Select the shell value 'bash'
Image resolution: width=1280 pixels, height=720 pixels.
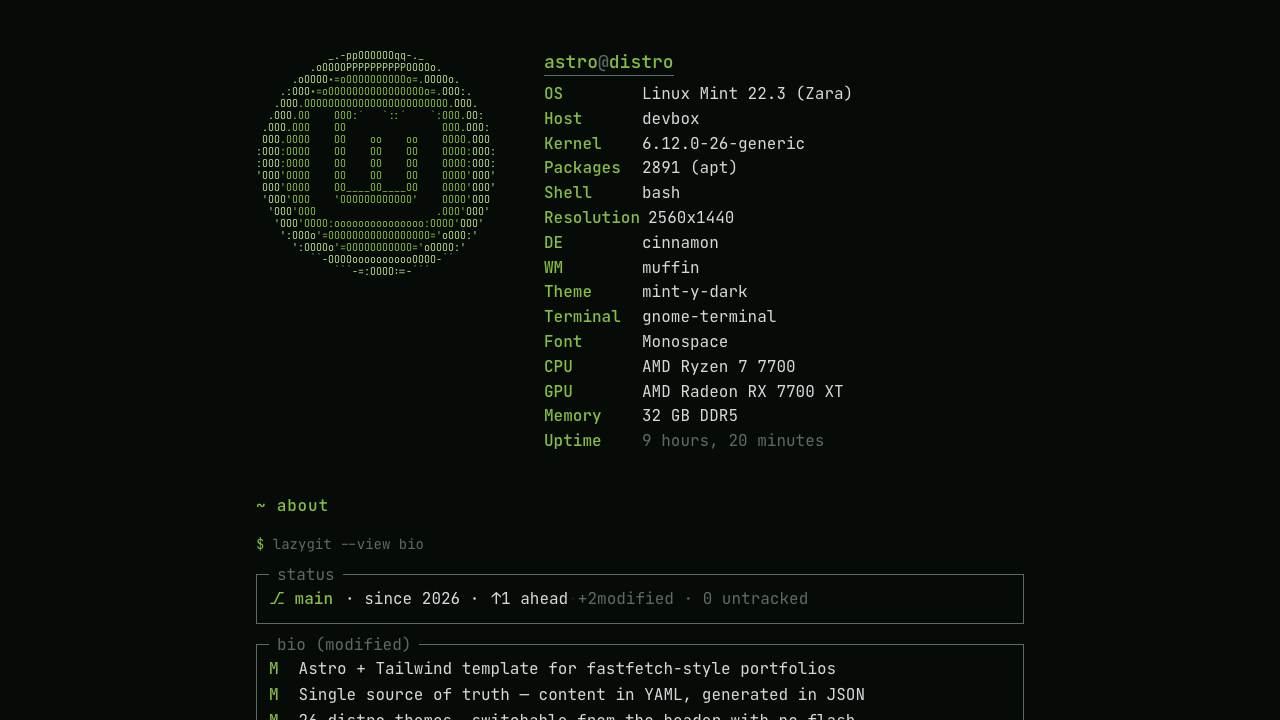click(661, 193)
